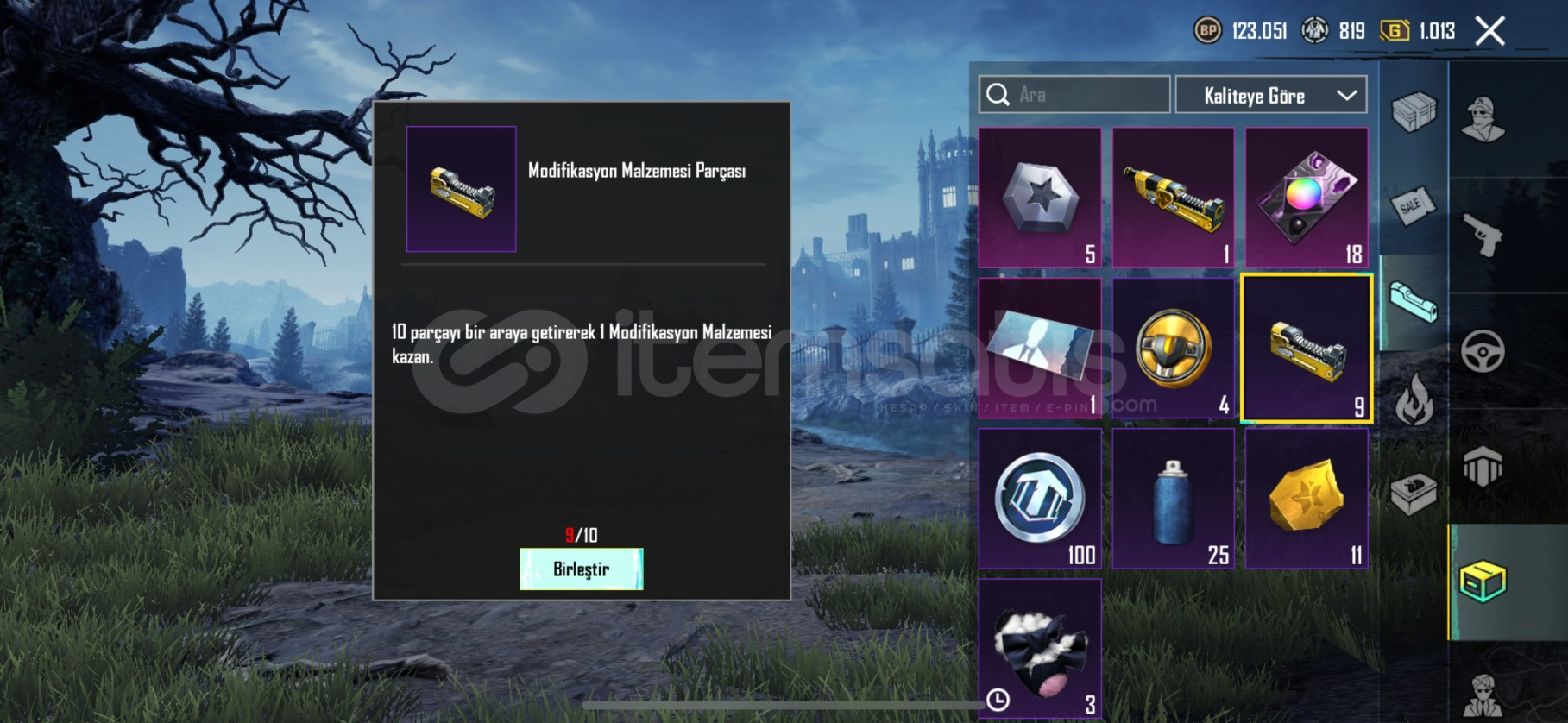
Task: Choose the golden steering wheel item
Action: (x=1173, y=348)
